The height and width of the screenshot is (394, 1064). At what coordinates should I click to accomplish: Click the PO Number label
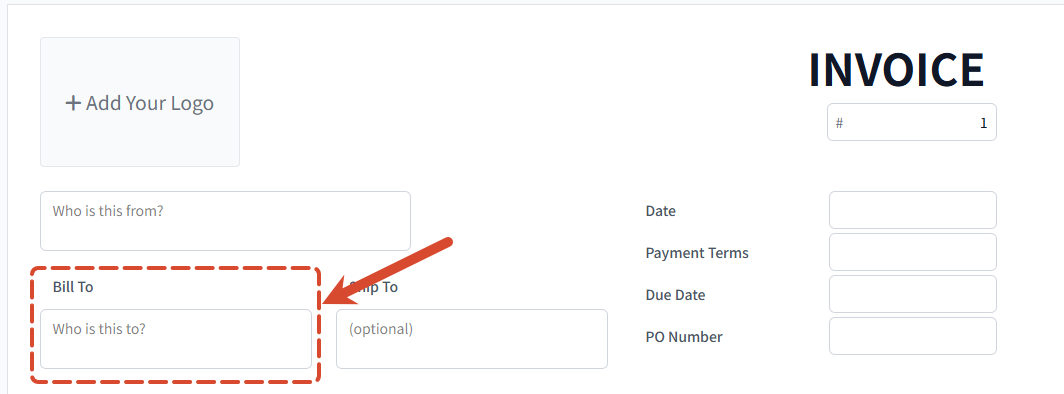(x=684, y=337)
